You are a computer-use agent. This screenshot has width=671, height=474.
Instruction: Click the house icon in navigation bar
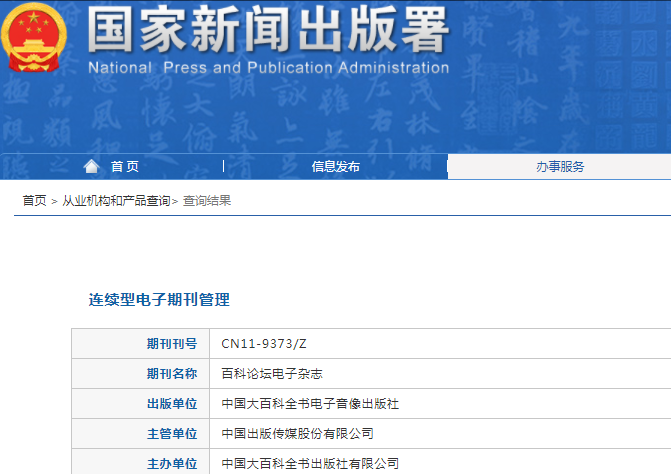92,166
